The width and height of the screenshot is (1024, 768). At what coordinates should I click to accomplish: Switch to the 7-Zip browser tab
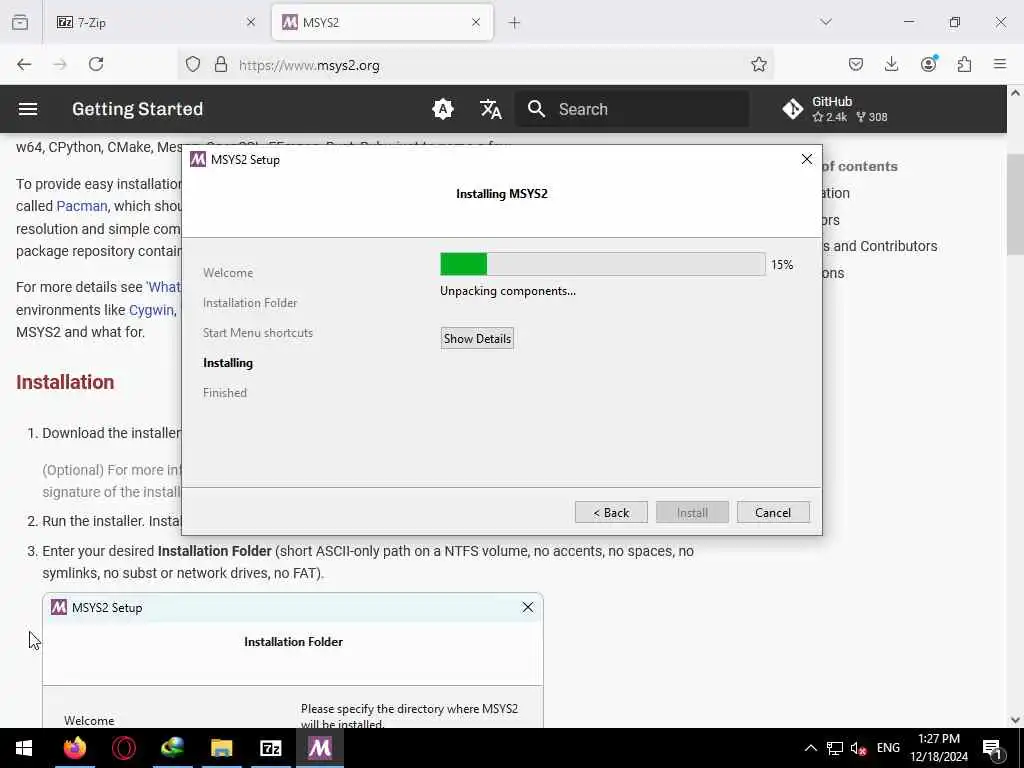[155, 22]
